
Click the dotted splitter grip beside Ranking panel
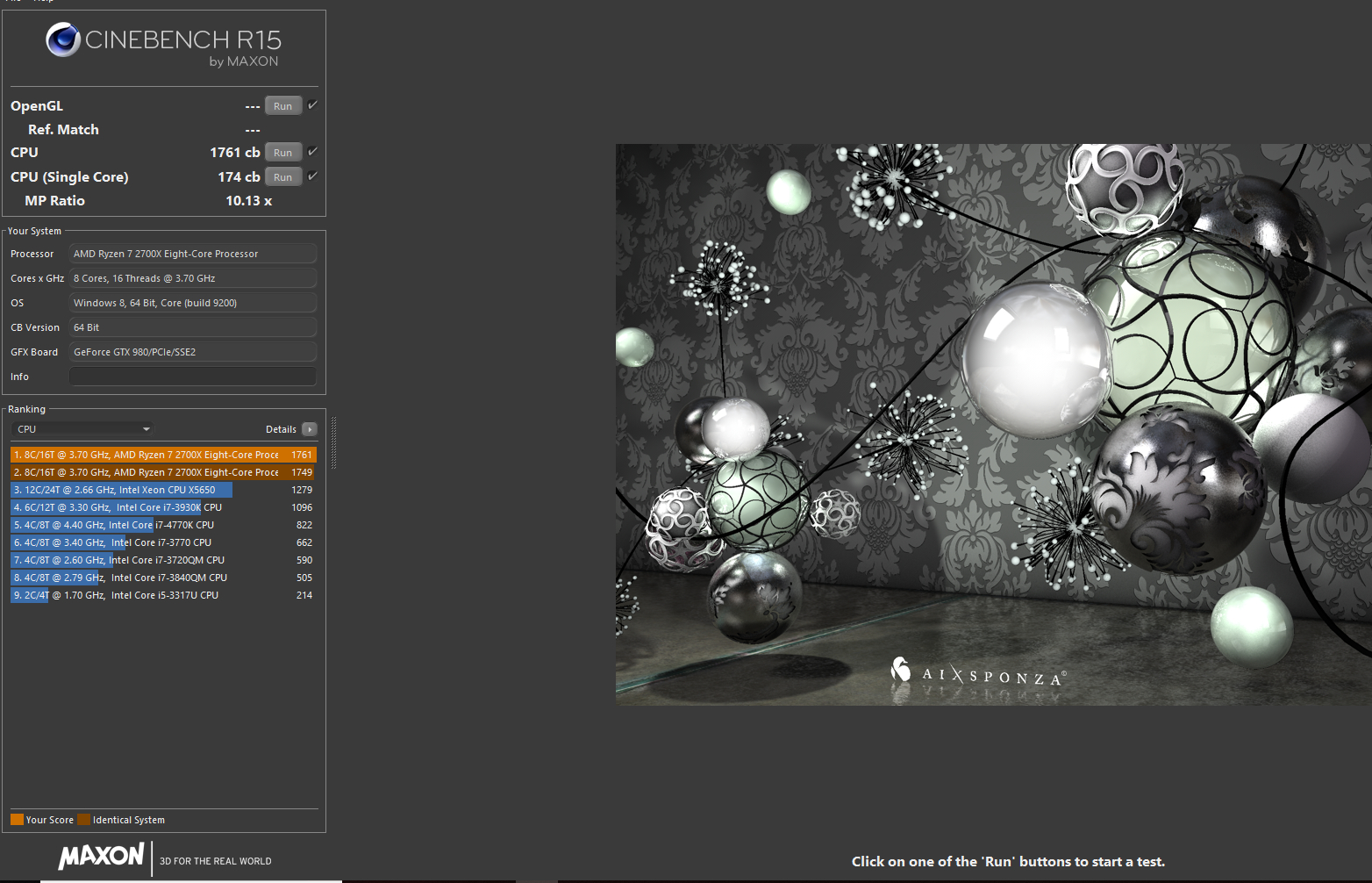[333, 441]
